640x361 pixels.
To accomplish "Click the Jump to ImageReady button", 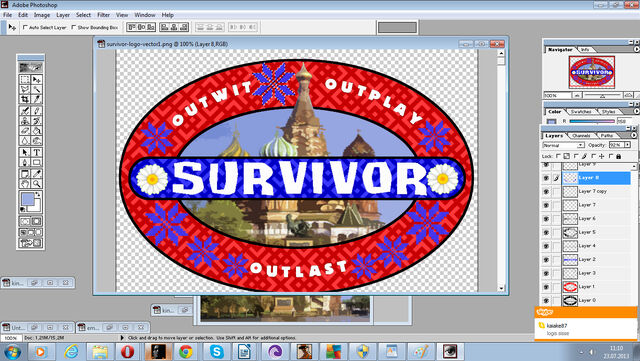I will [x=31, y=243].
